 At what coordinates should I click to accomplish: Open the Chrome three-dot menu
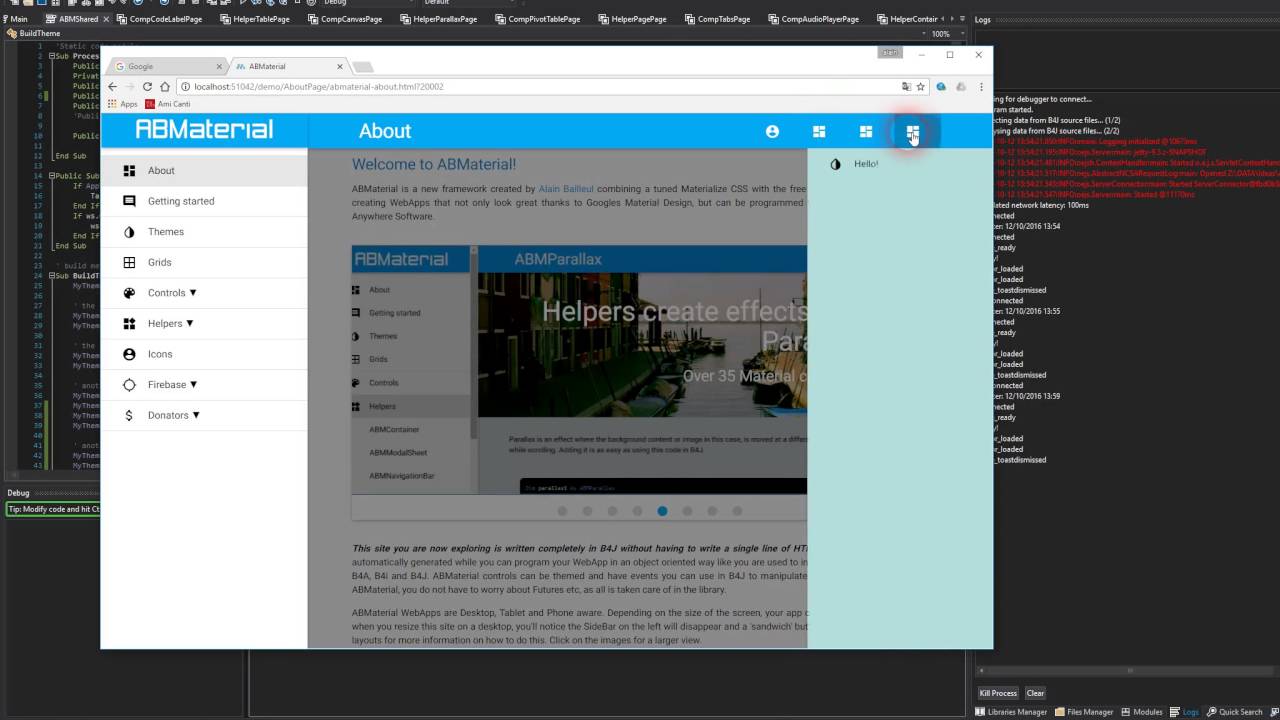pos(981,87)
